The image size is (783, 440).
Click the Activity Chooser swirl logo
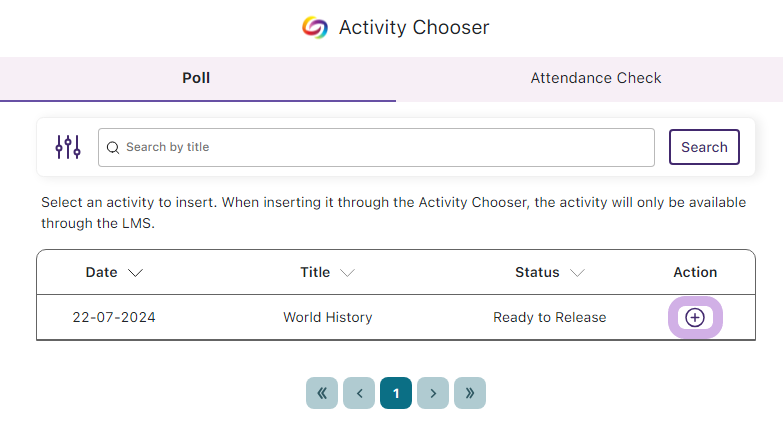tap(315, 27)
